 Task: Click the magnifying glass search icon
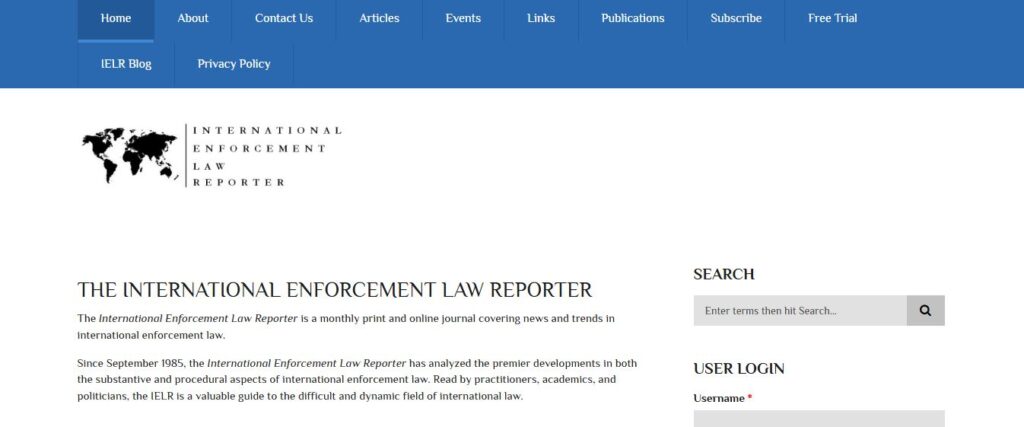pyautogui.click(x=925, y=311)
